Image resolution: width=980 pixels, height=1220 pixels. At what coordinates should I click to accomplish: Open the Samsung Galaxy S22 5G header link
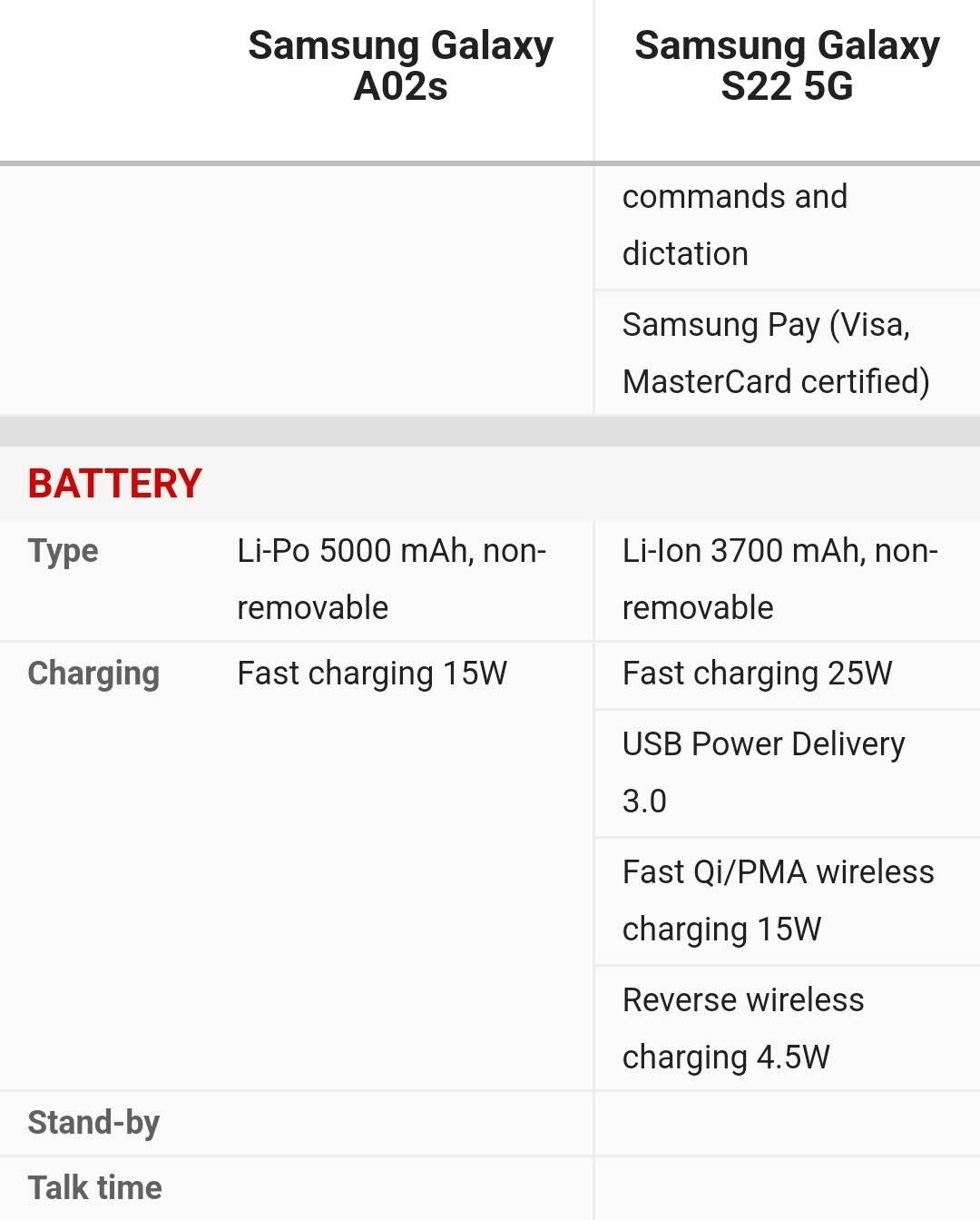[x=787, y=65]
